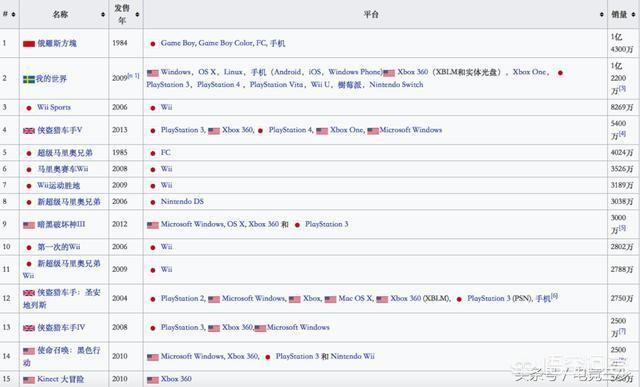Click the Swedish flag beside 我的世界

tap(29, 79)
